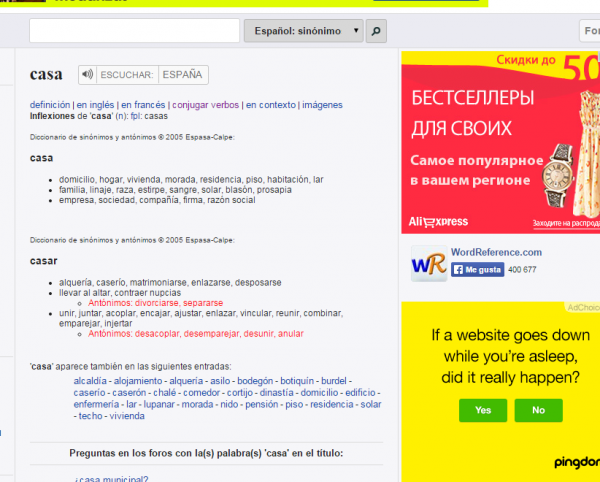Click the Facebook Me gusta button

tap(478, 270)
